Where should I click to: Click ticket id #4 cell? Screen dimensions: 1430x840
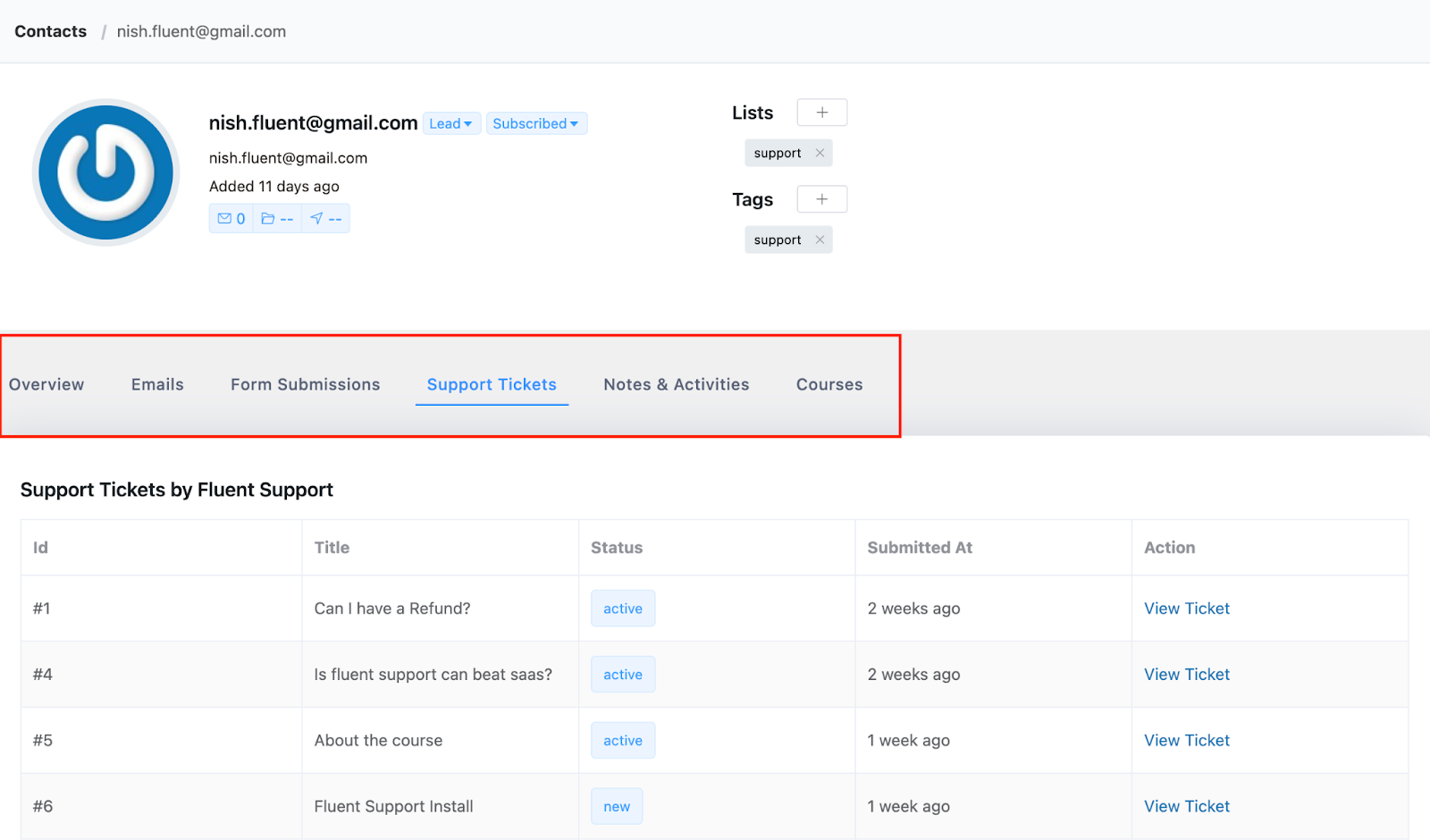[162, 675]
